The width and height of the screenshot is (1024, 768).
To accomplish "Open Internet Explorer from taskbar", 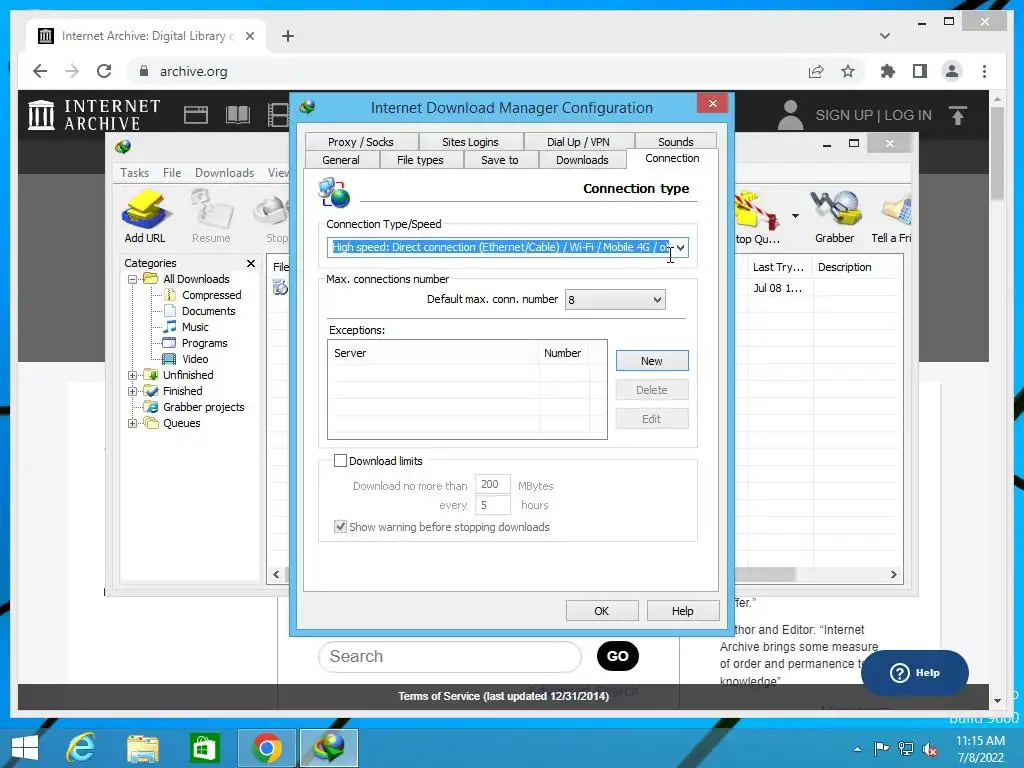I will click(81, 748).
